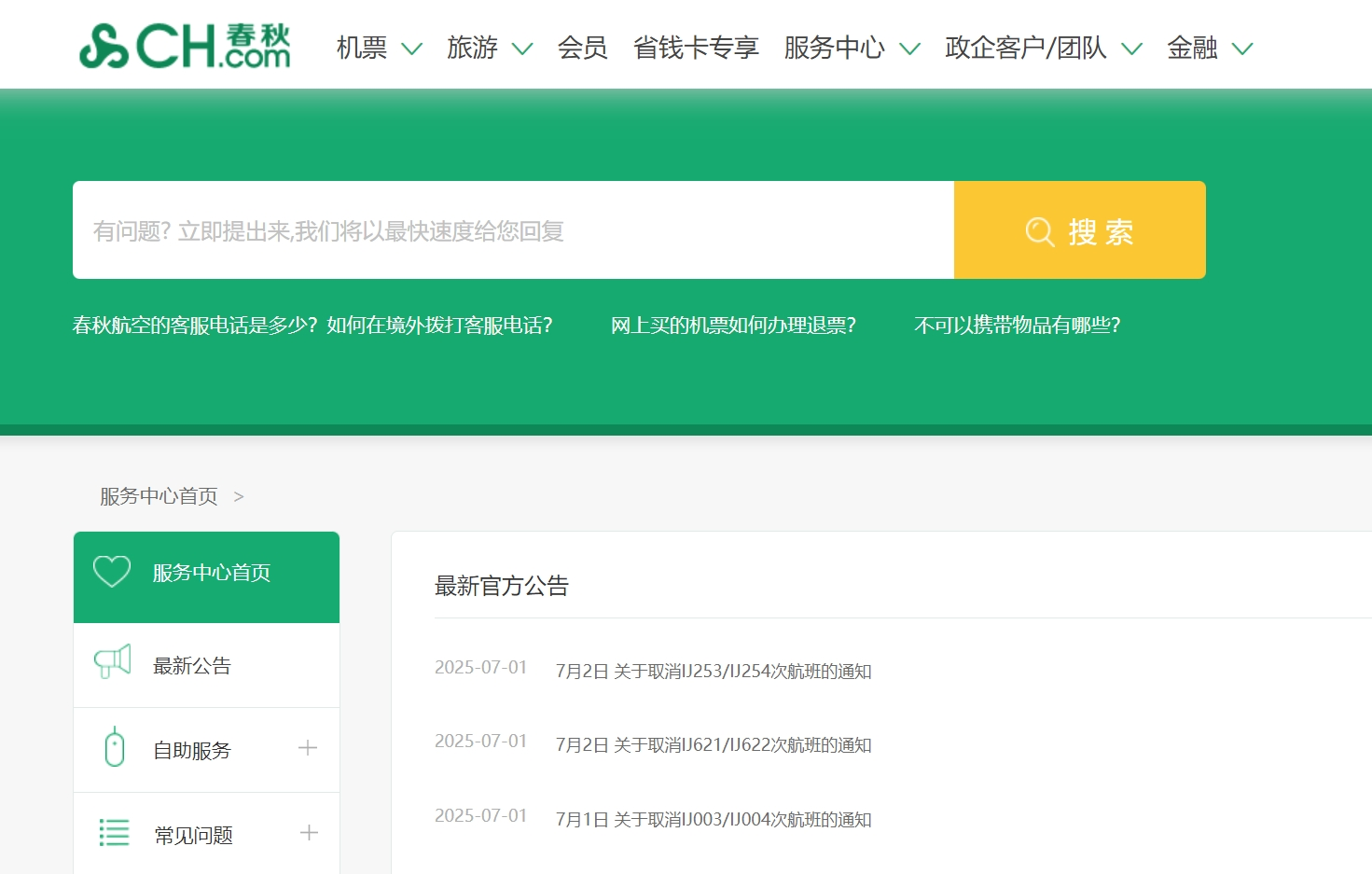
Task: Open the 省钱卡专享 page
Action: (x=696, y=48)
